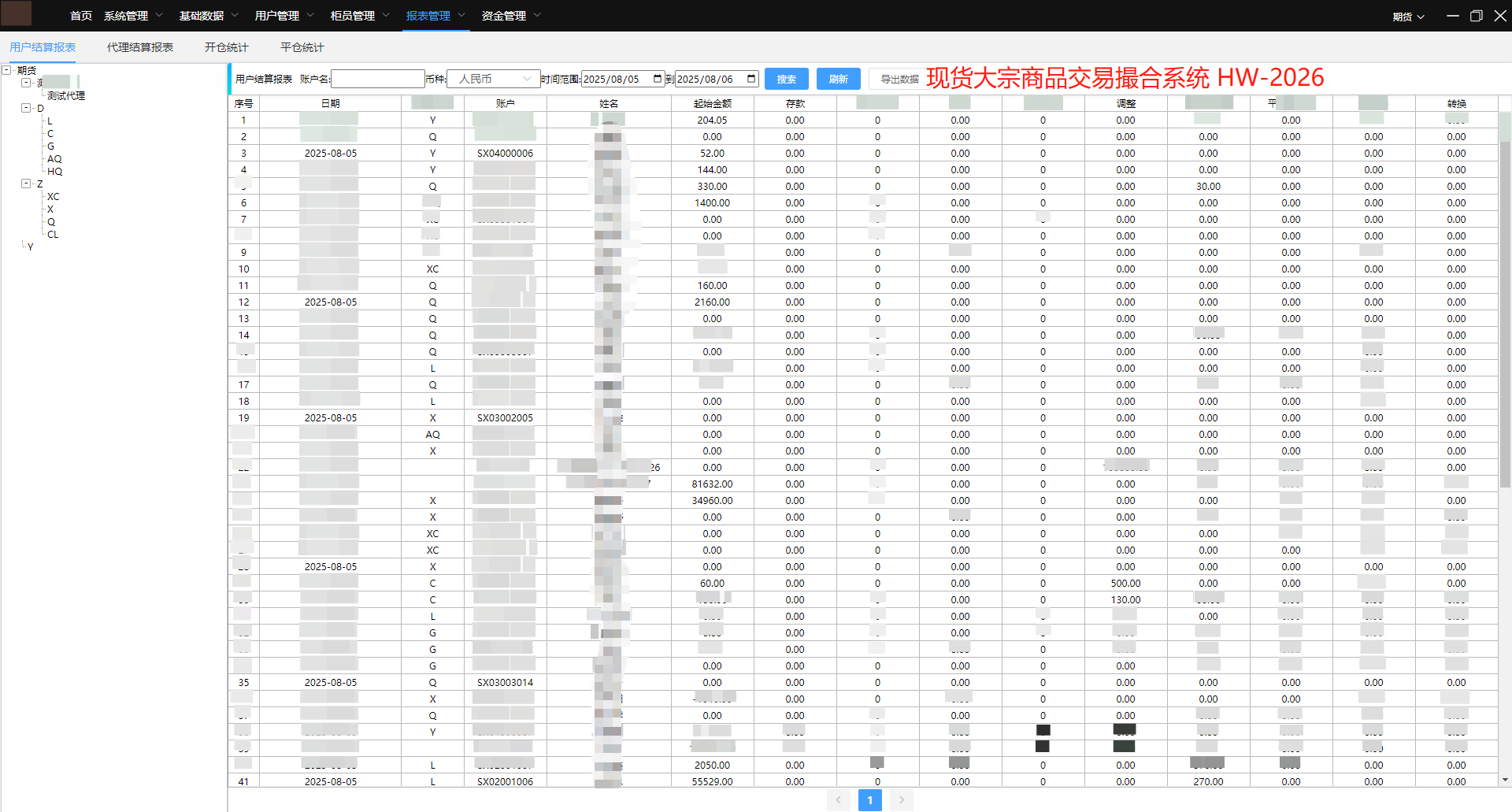1512x812 pixels.
Task: Click the start date field 2025/08/05
Action: point(623,79)
